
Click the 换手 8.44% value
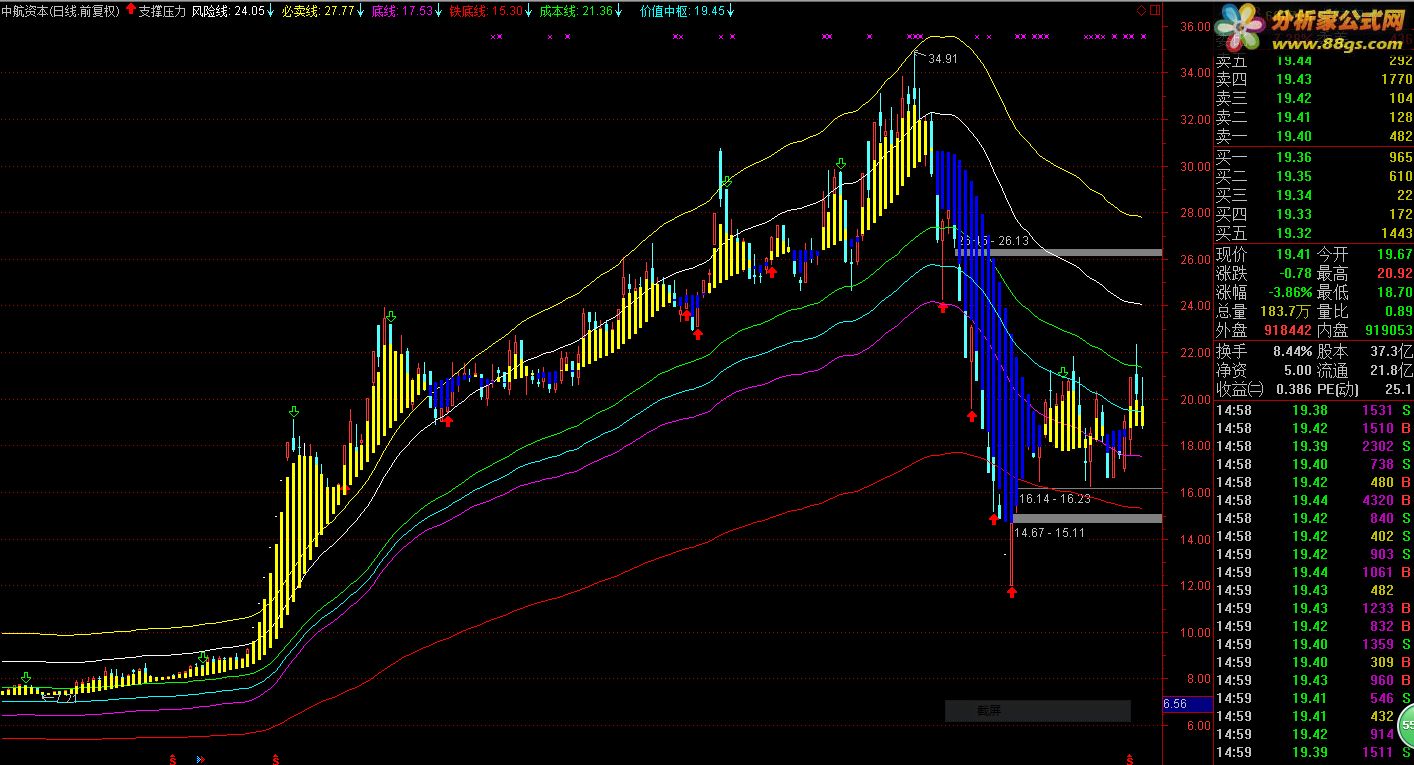[x=1291, y=351]
